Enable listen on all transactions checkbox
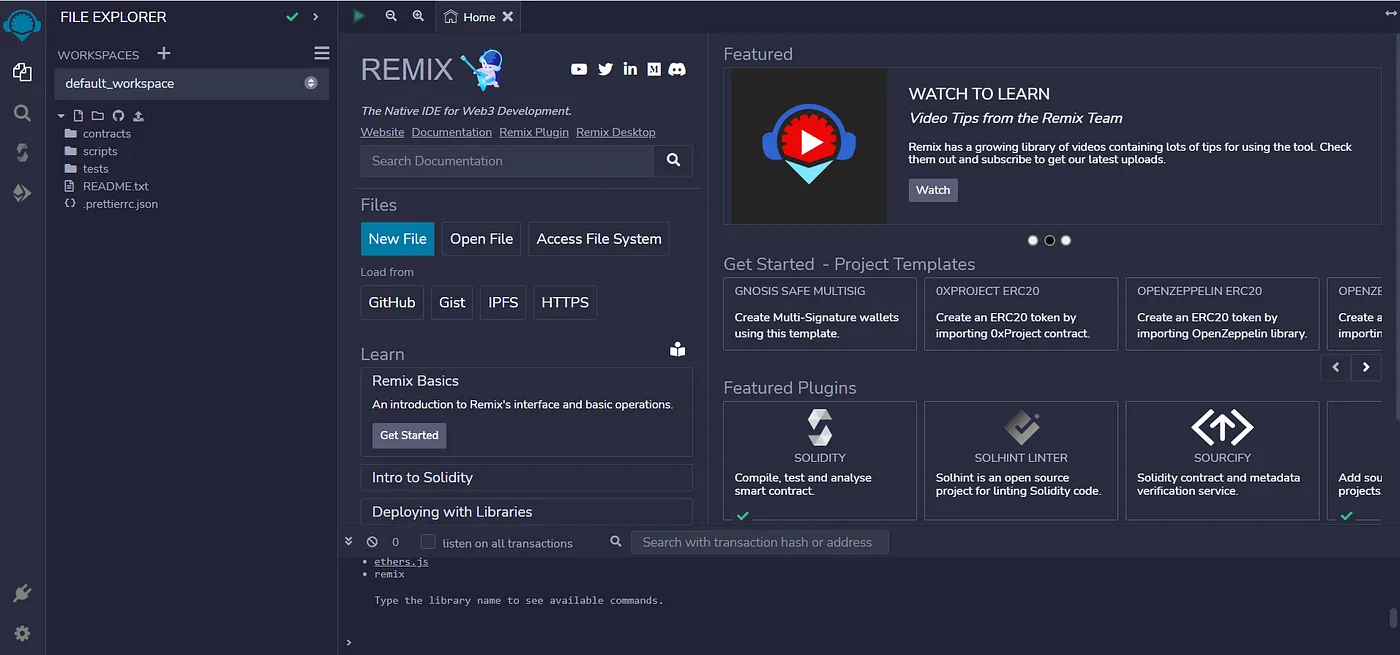1400x655 pixels. pyautogui.click(x=428, y=542)
